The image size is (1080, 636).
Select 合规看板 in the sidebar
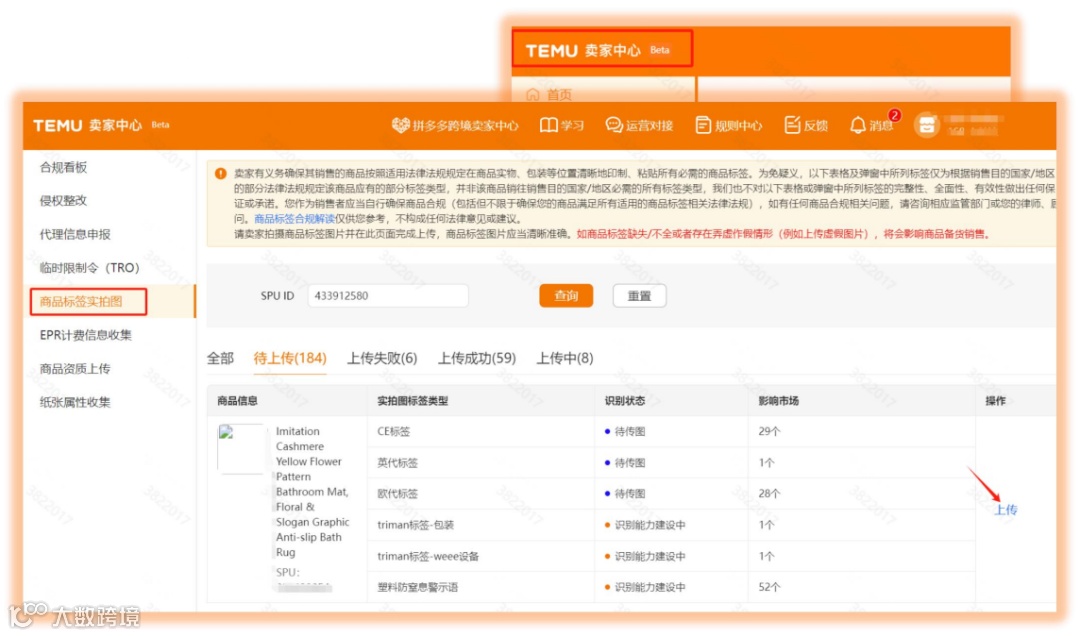(x=63, y=167)
